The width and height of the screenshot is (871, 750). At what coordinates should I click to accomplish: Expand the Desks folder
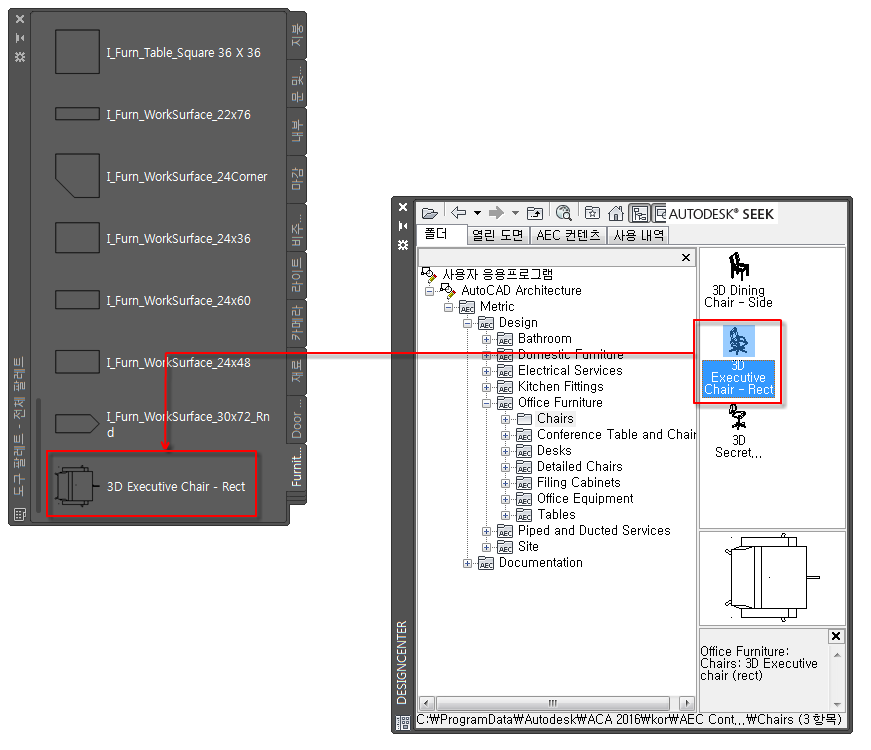coord(505,451)
